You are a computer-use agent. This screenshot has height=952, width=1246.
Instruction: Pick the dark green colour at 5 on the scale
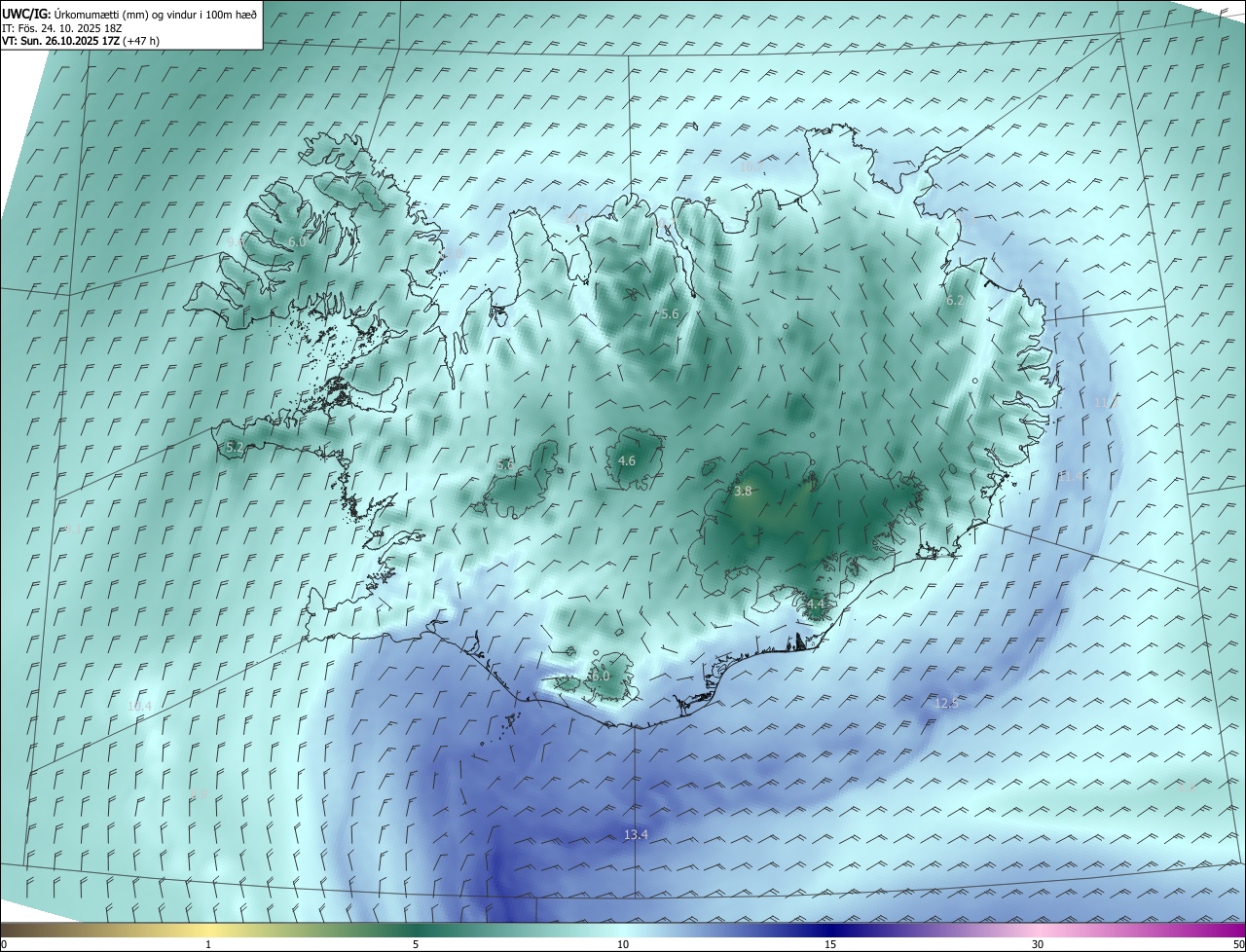point(416,930)
